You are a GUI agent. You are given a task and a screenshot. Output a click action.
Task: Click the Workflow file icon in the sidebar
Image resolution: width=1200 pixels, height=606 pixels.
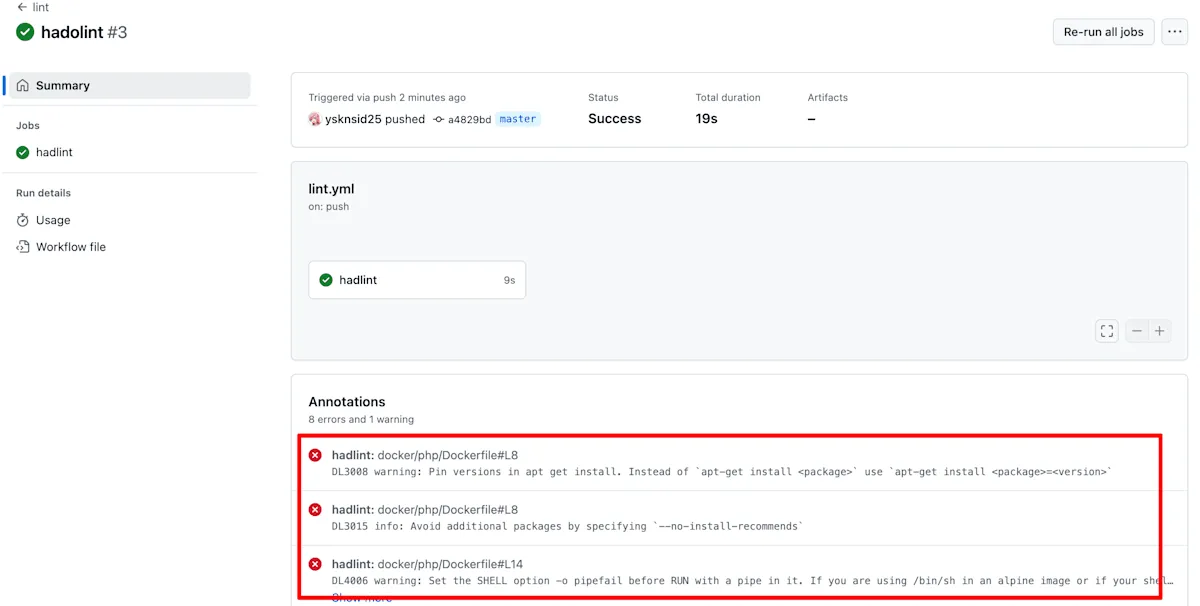point(23,247)
